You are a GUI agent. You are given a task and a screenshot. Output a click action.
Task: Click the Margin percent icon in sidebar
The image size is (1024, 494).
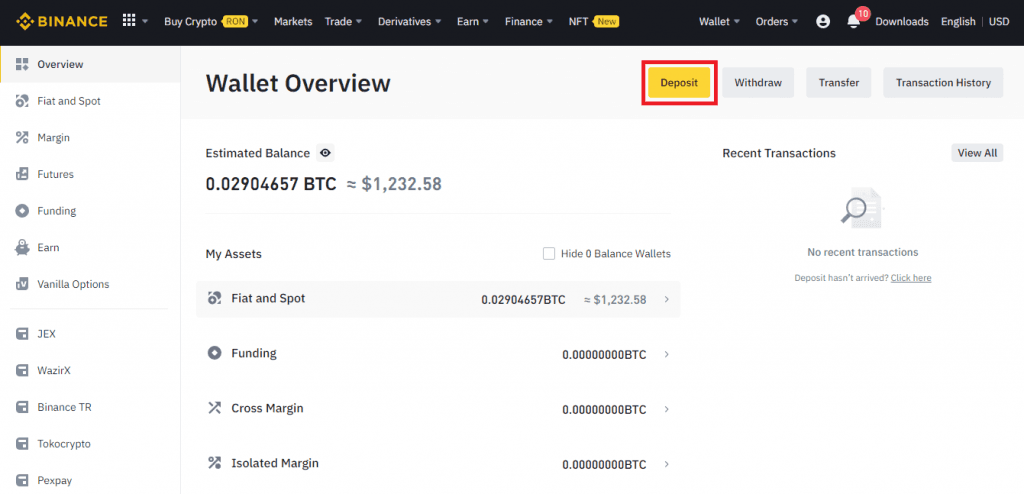click(x=21, y=138)
